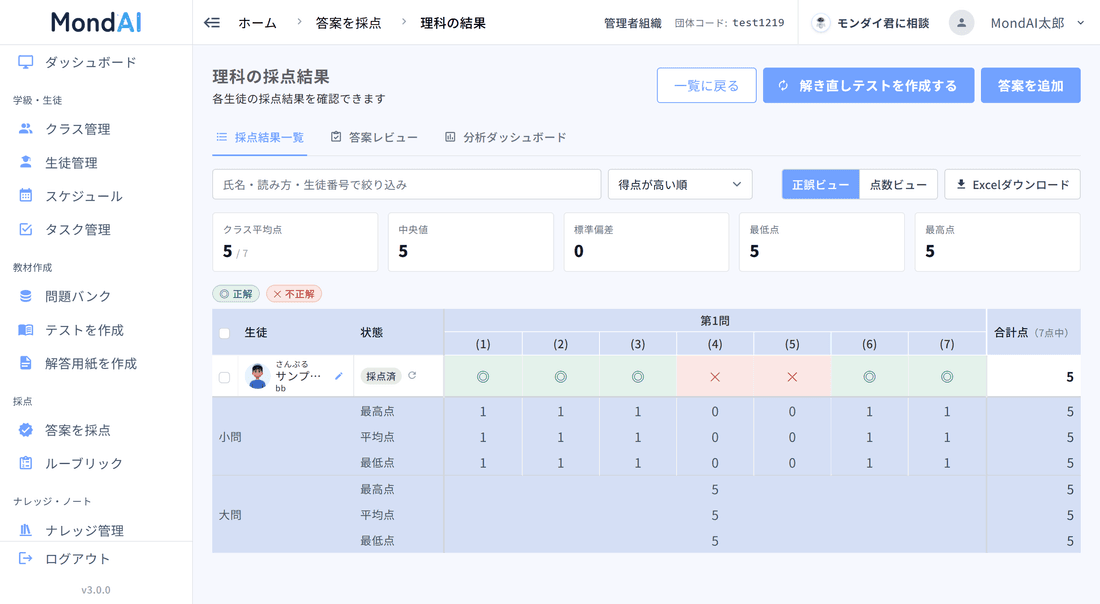
Task: Click the incorrect mark in column (5)
Action: [x=792, y=377]
